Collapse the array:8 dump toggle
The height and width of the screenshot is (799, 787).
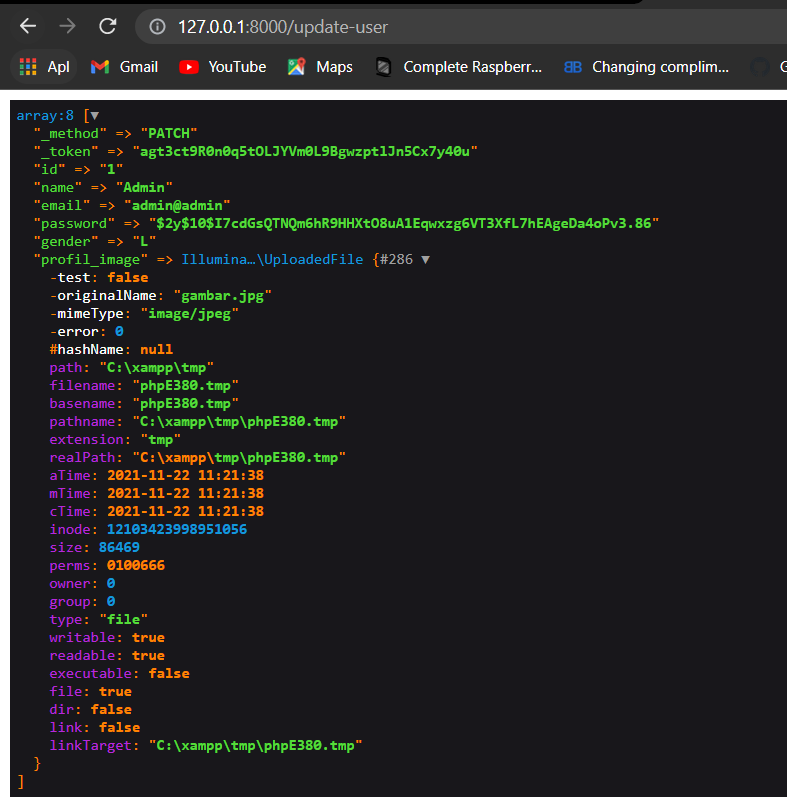click(x=94, y=116)
